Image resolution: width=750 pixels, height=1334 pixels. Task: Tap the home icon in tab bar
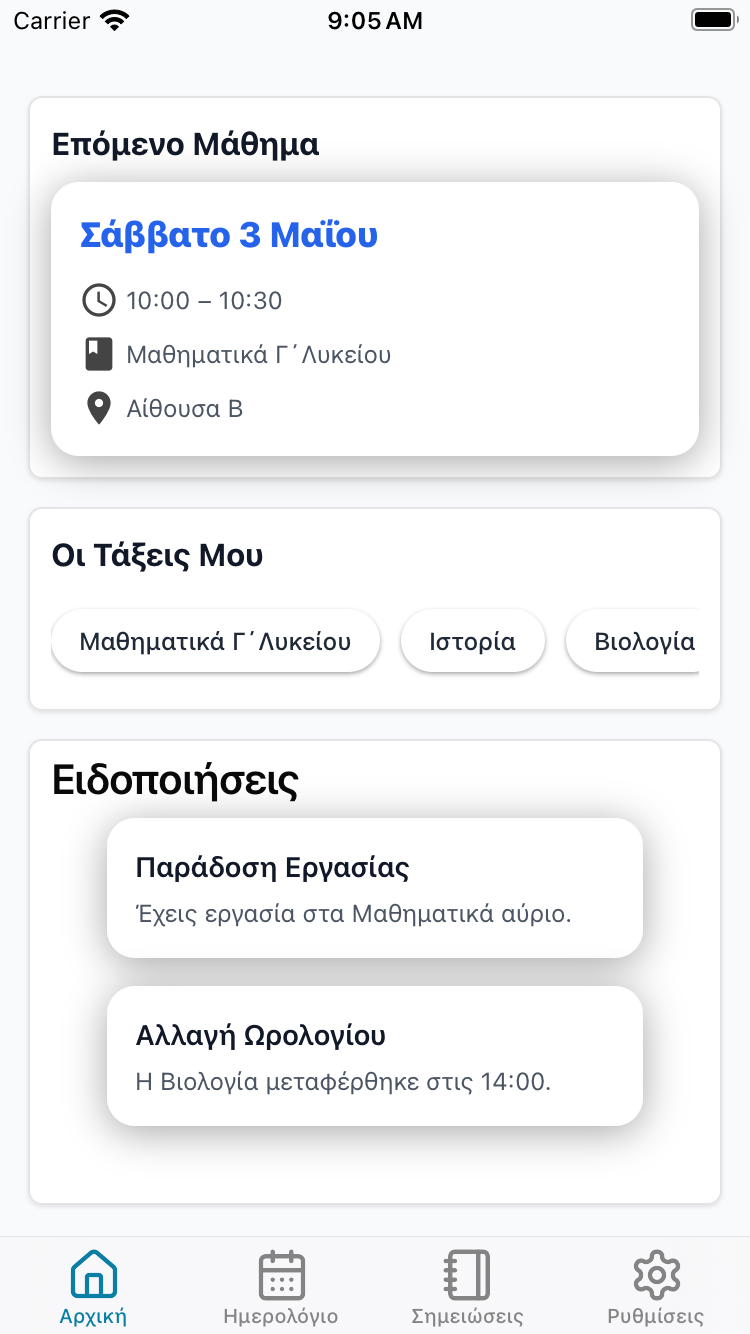pos(93,1275)
